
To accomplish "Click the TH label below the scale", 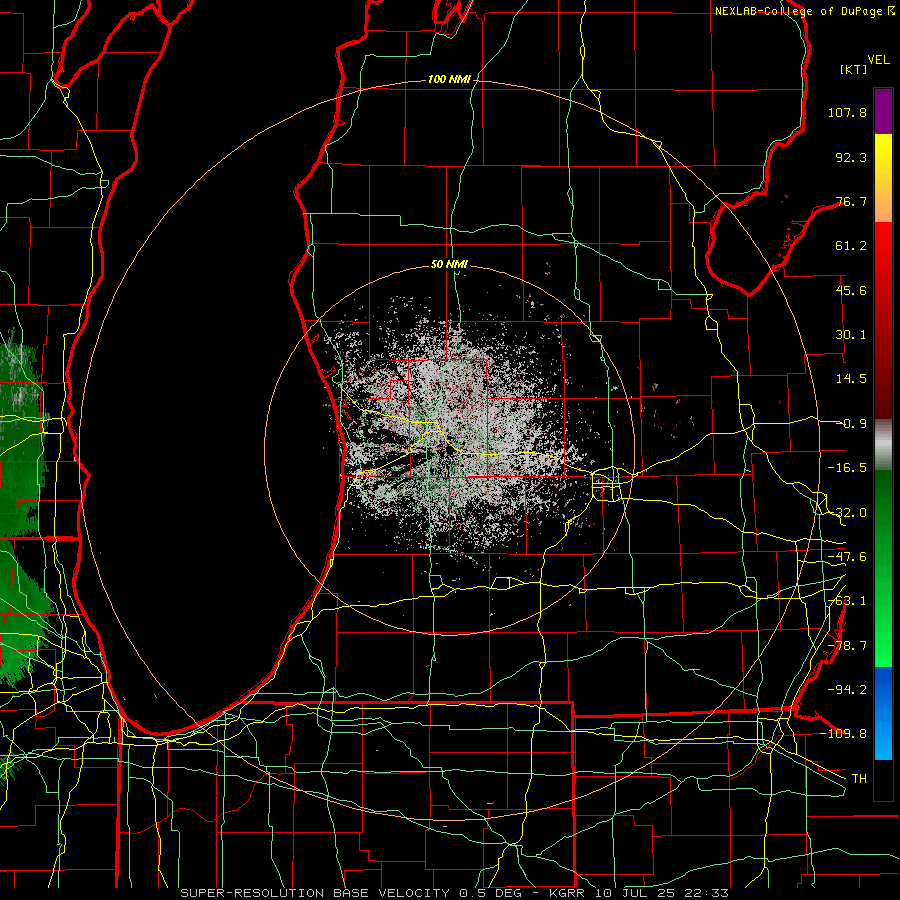I will point(859,778).
